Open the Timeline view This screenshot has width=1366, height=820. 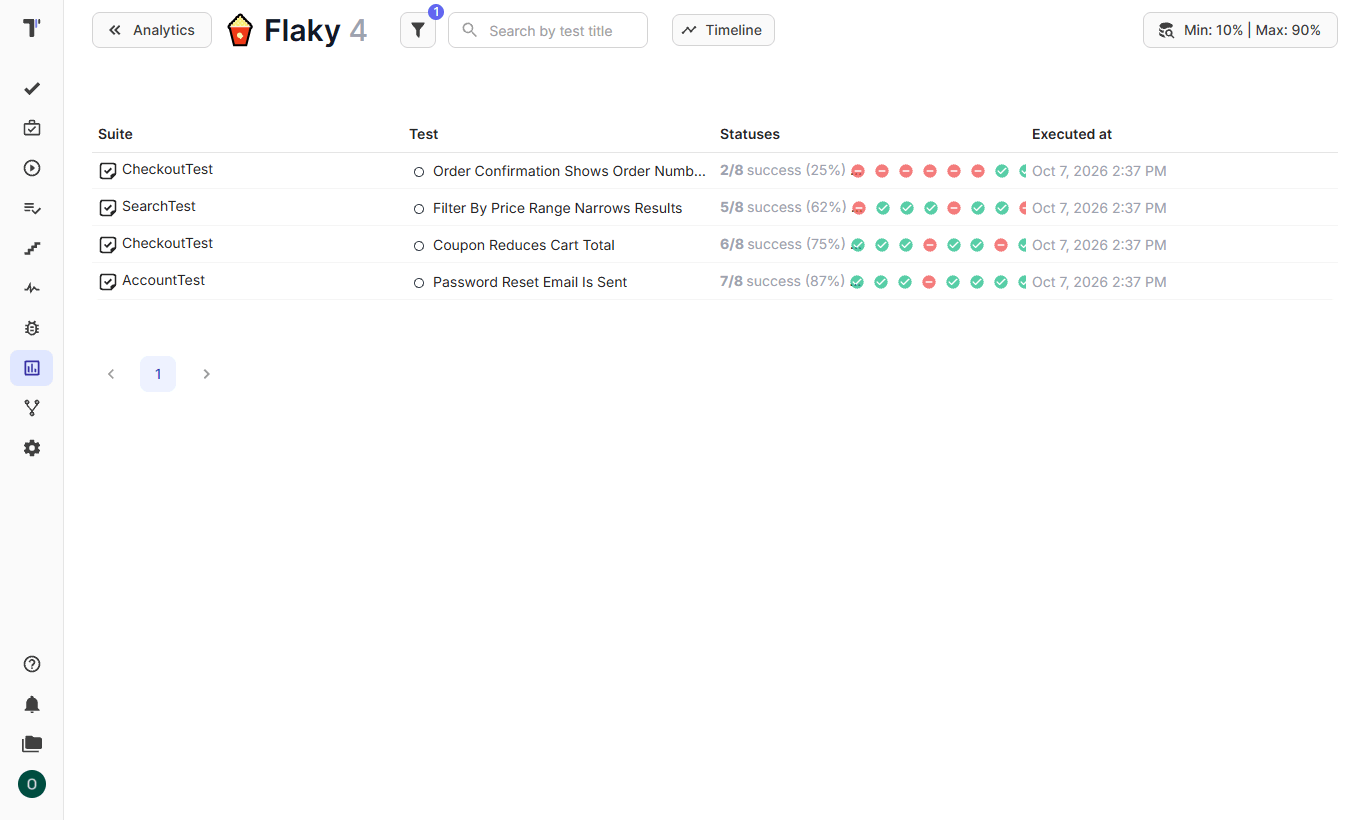pyautogui.click(x=723, y=30)
